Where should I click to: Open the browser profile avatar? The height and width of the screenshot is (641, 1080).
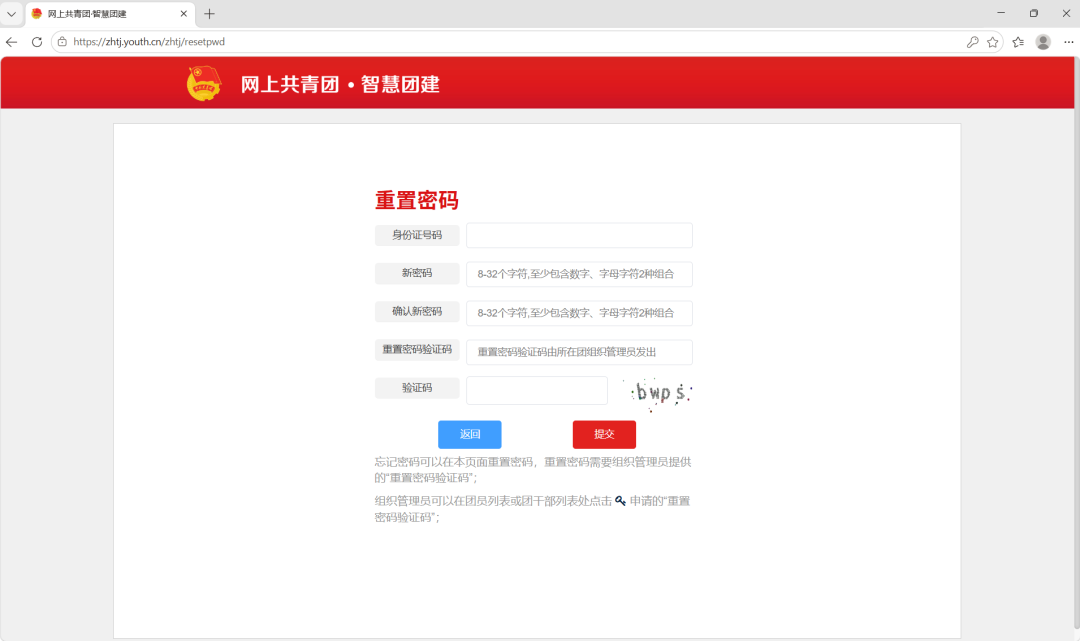click(x=1043, y=42)
